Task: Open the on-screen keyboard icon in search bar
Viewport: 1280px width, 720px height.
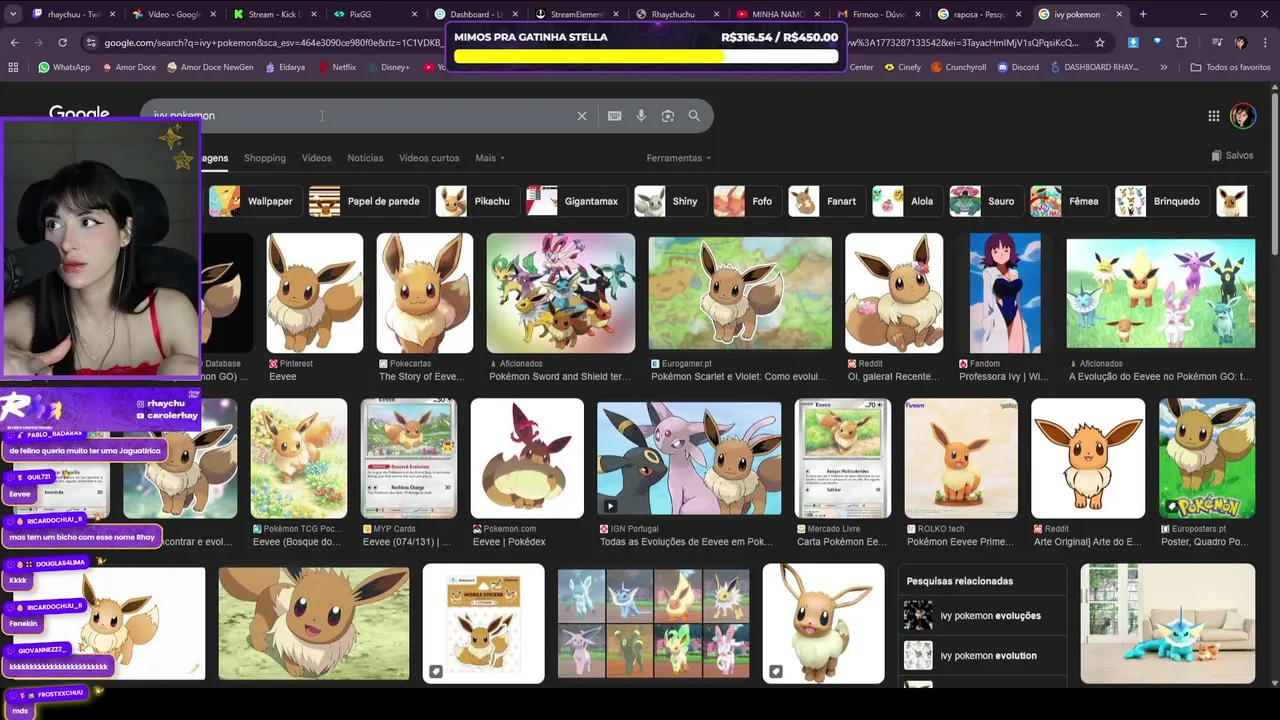Action: tap(614, 116)
